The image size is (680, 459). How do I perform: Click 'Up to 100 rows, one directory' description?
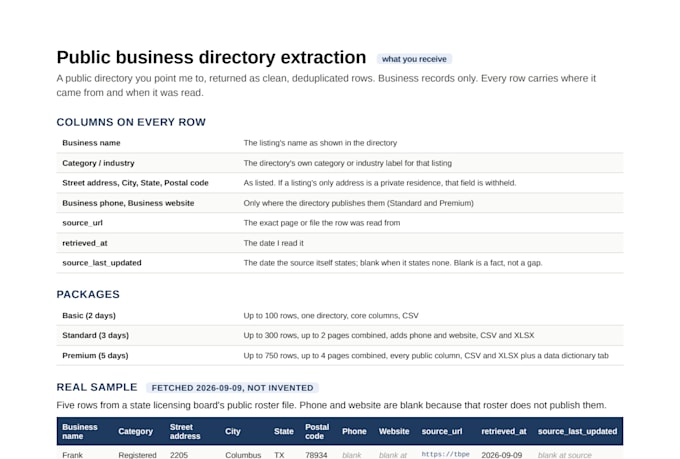pyautogui.click(x=330, y=315)
